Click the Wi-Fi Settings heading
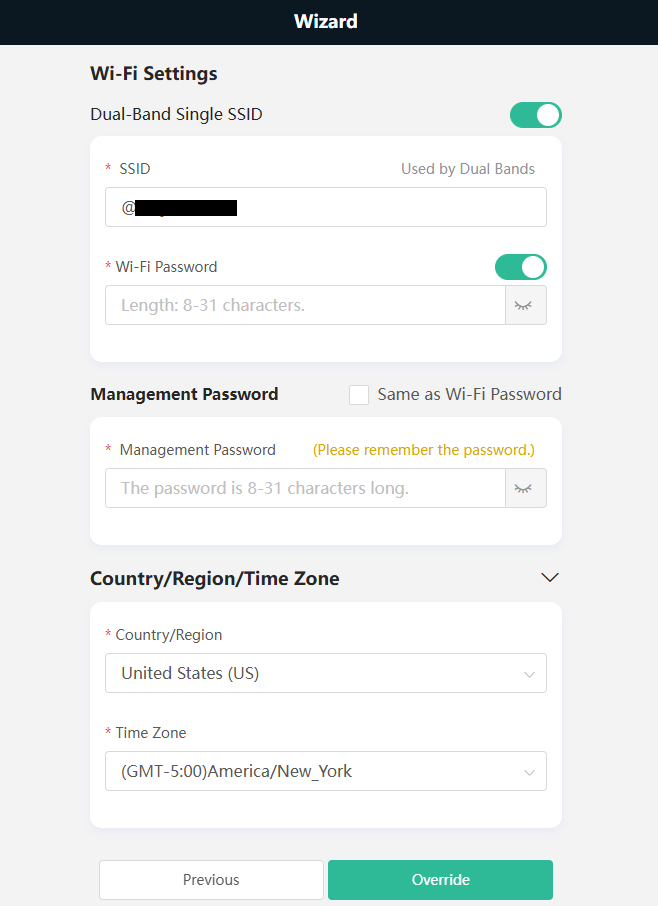The width and height of the screenshot is (658, 906). pos(154,73)
